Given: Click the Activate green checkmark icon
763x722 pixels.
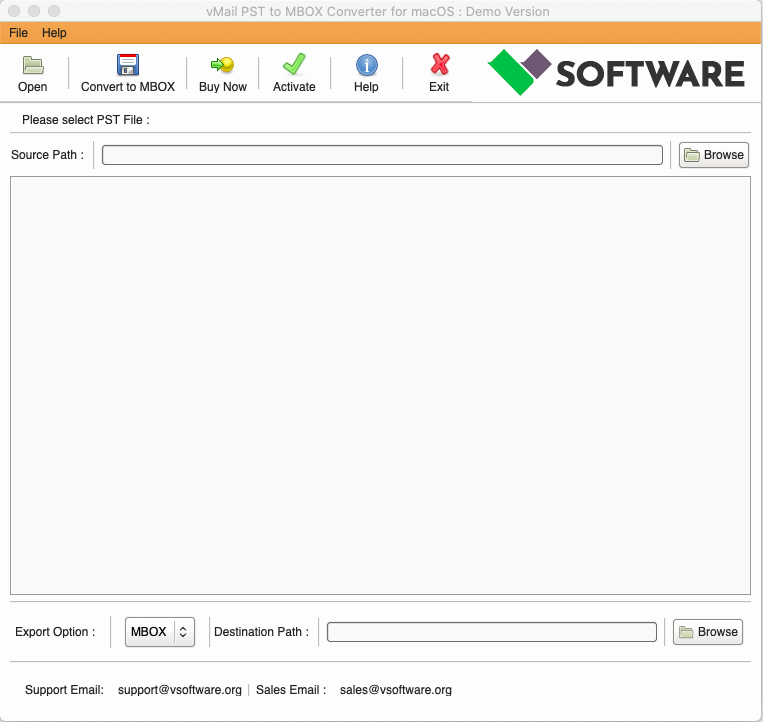Looking at the screenshot, I should click(294, 64).
